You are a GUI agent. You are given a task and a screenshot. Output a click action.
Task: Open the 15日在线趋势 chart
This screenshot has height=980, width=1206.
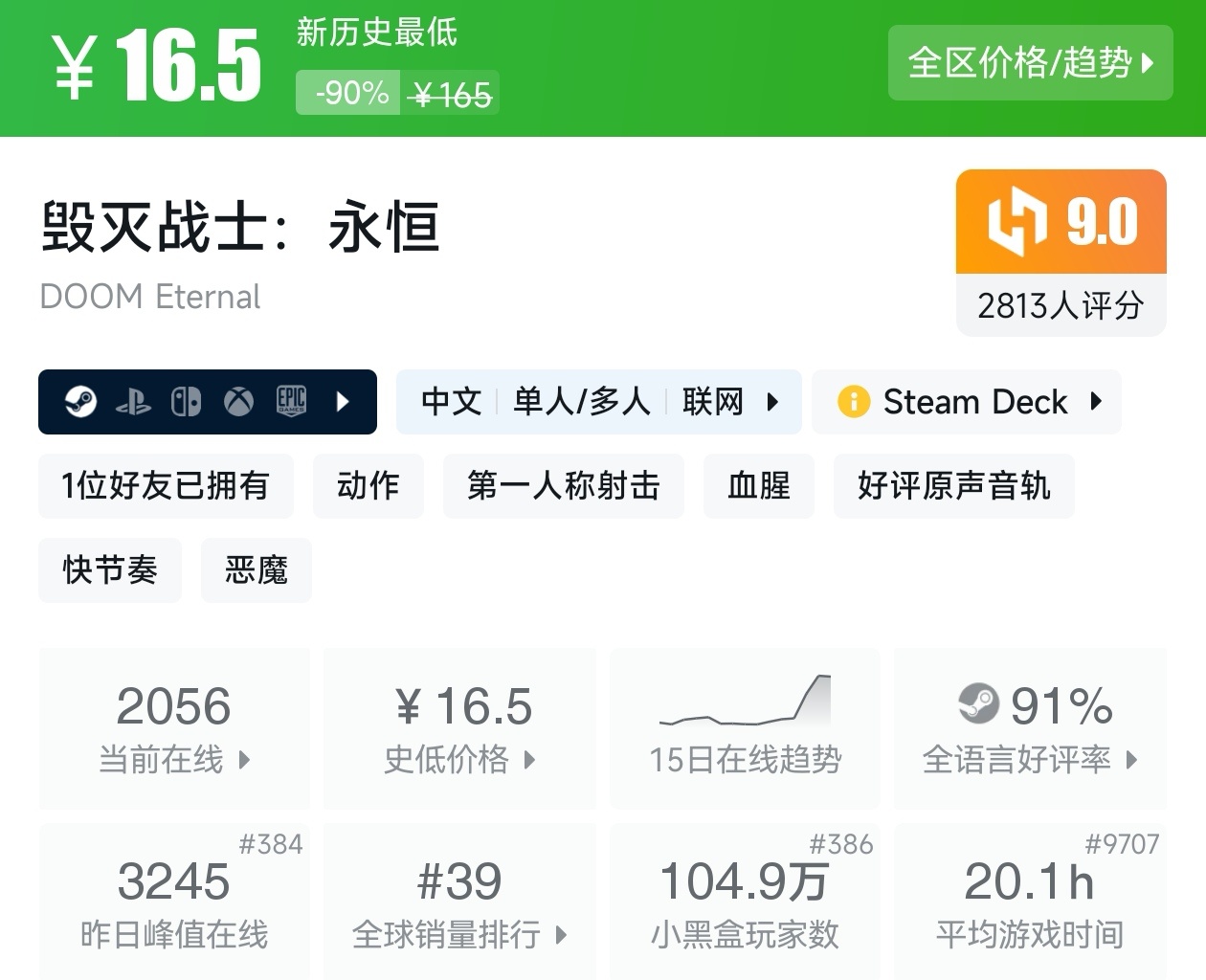pos(745,729)
